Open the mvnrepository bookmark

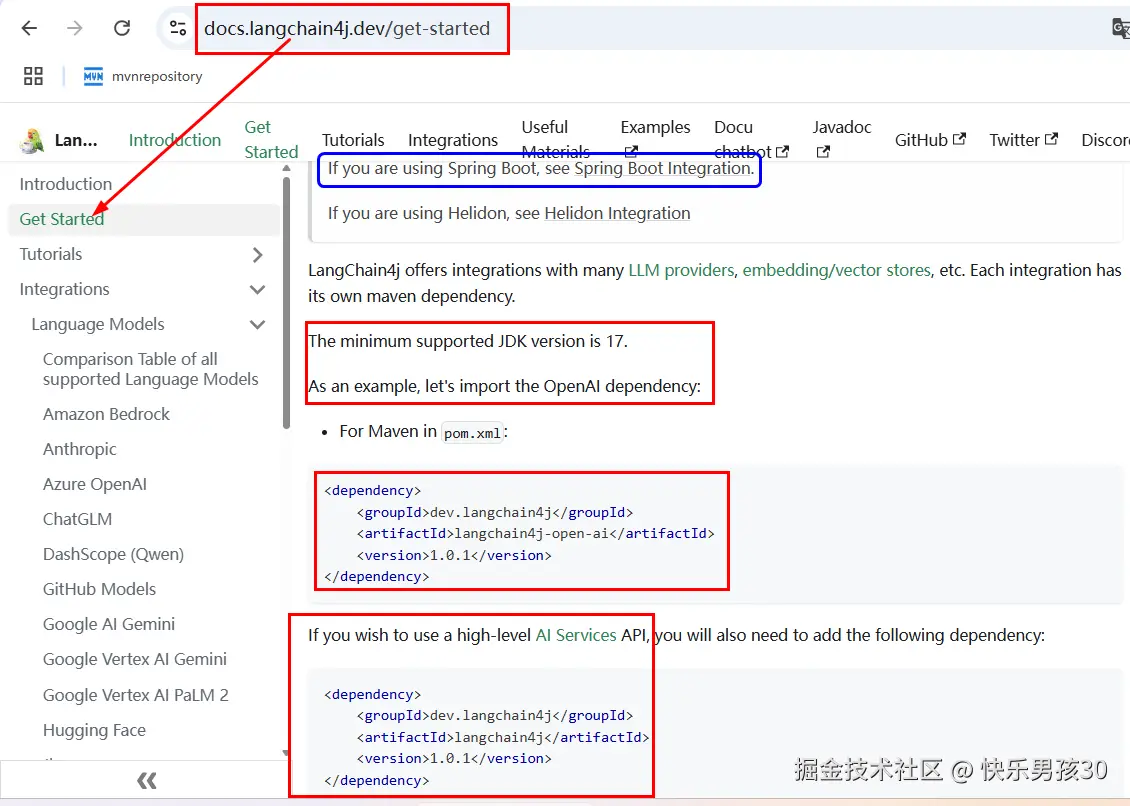pos(143,76)
